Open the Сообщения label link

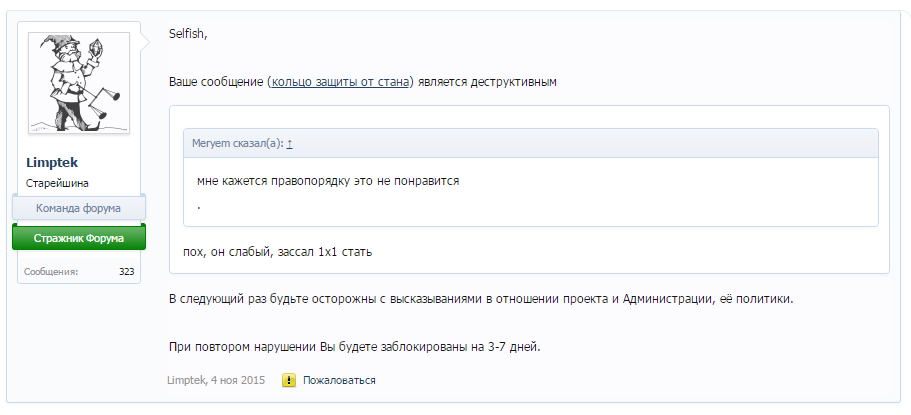pyautogui.click(x=52, y=271)
